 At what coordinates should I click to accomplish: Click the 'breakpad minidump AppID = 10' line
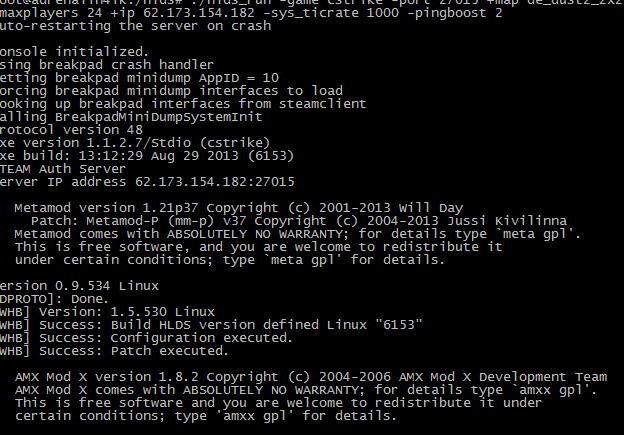[139, 78]
